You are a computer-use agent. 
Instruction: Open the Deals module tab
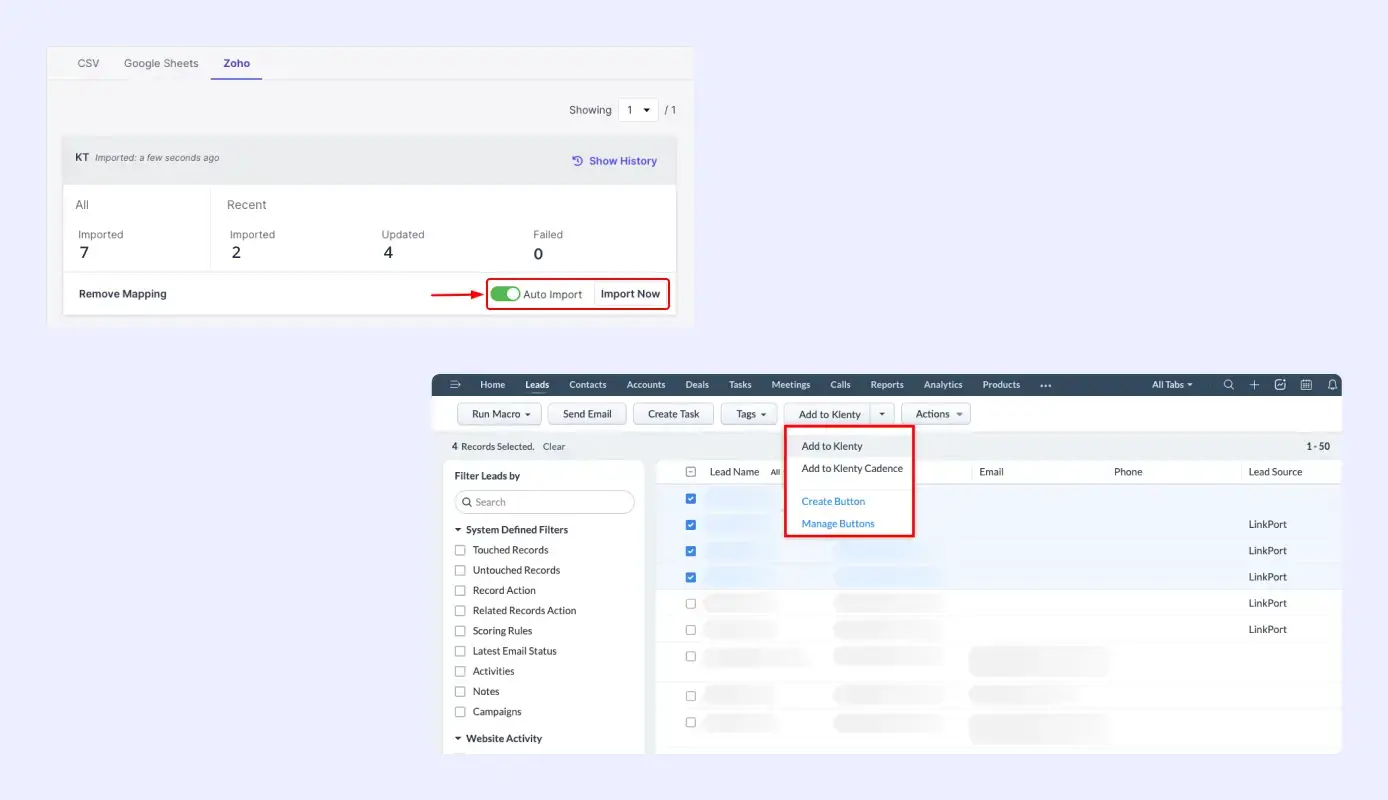coord(697,385)
